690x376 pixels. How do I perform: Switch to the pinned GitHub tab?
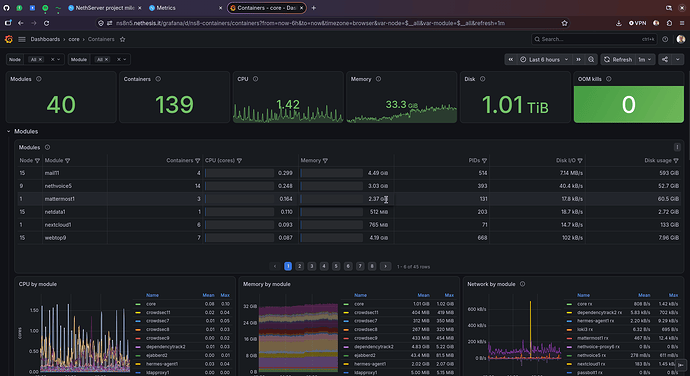click(6, 8)
